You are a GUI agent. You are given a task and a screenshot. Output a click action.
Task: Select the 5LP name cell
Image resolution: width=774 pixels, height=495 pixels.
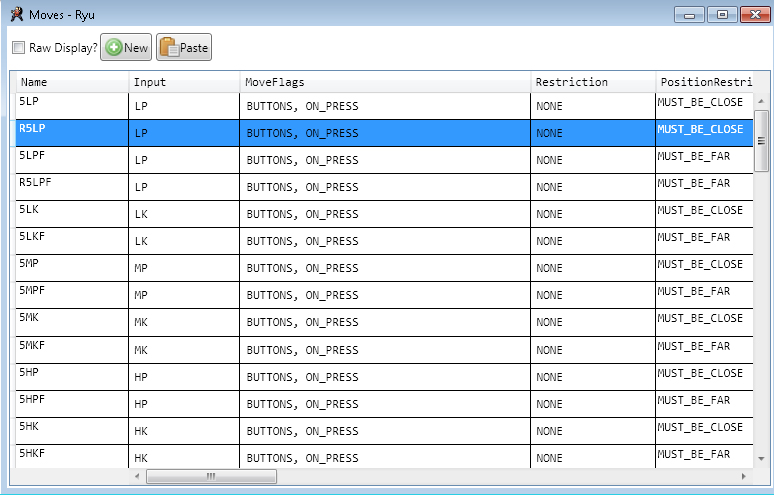[x=72, y=106]
